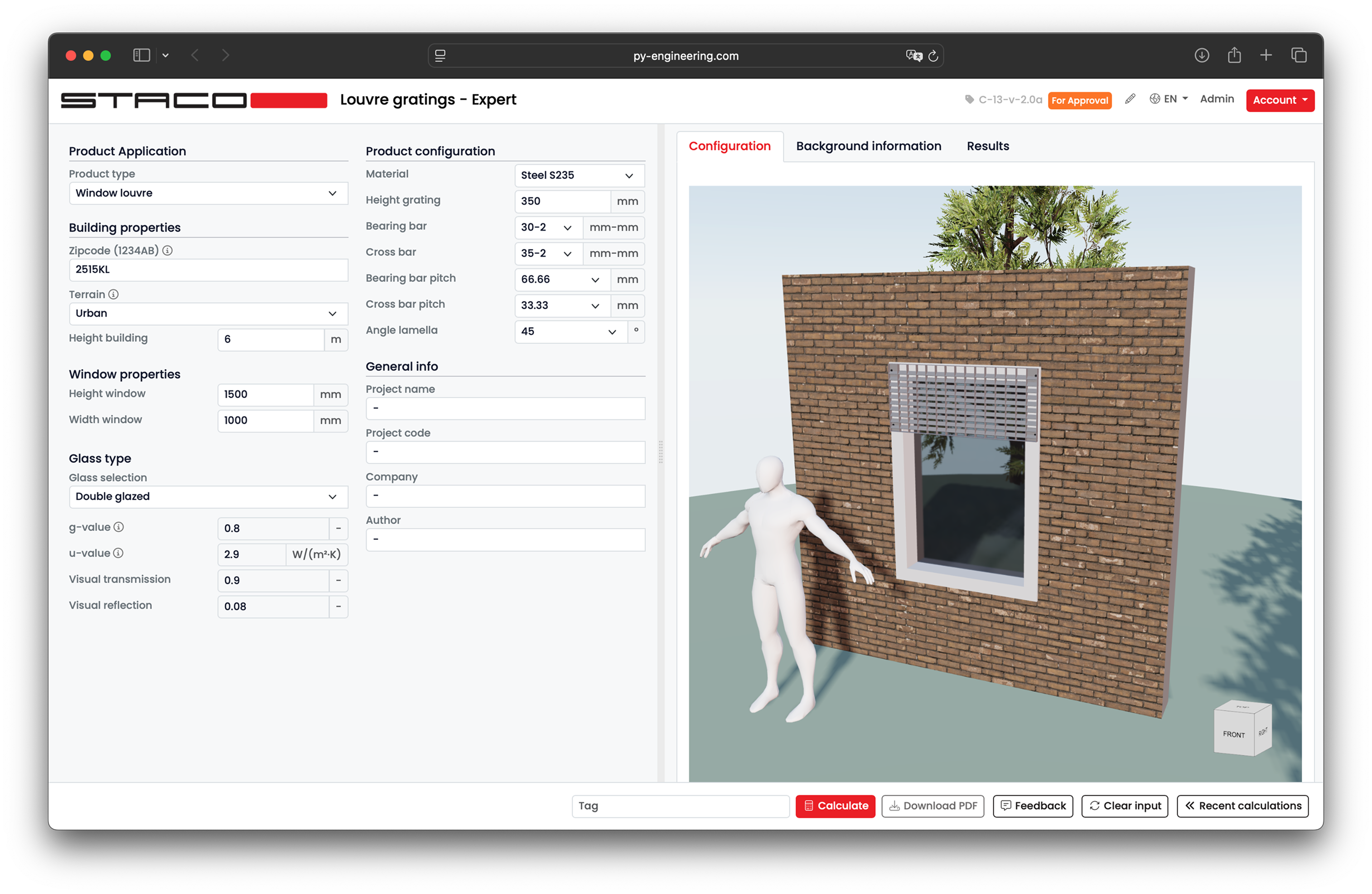This screenshot has height=894, width=1372.
Task: Click into the Tag input field
Action: coord(680,806)
